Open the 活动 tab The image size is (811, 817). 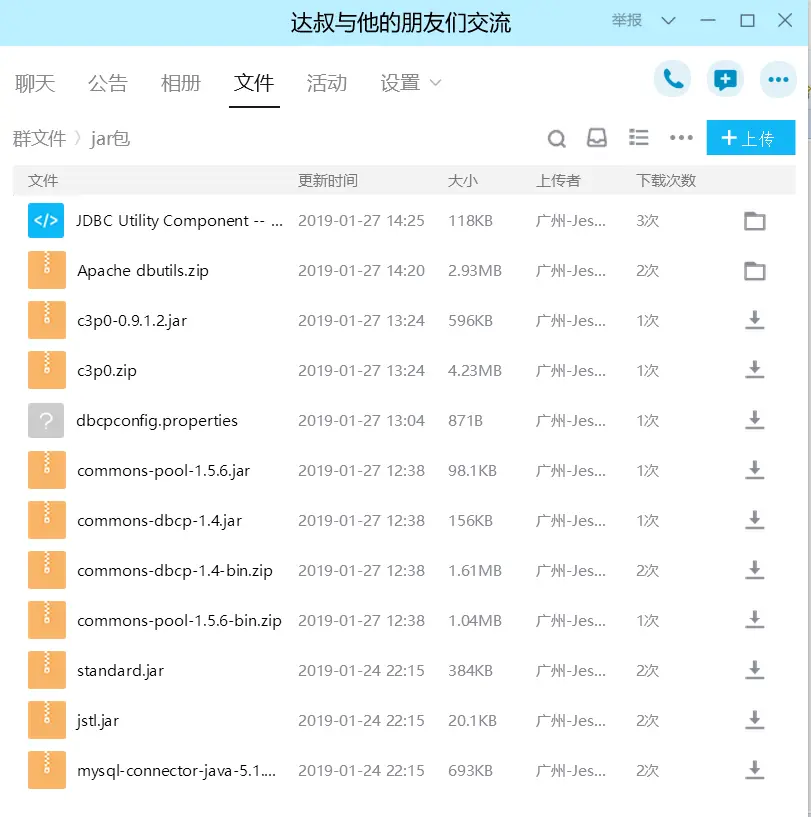tap(327, 84)
